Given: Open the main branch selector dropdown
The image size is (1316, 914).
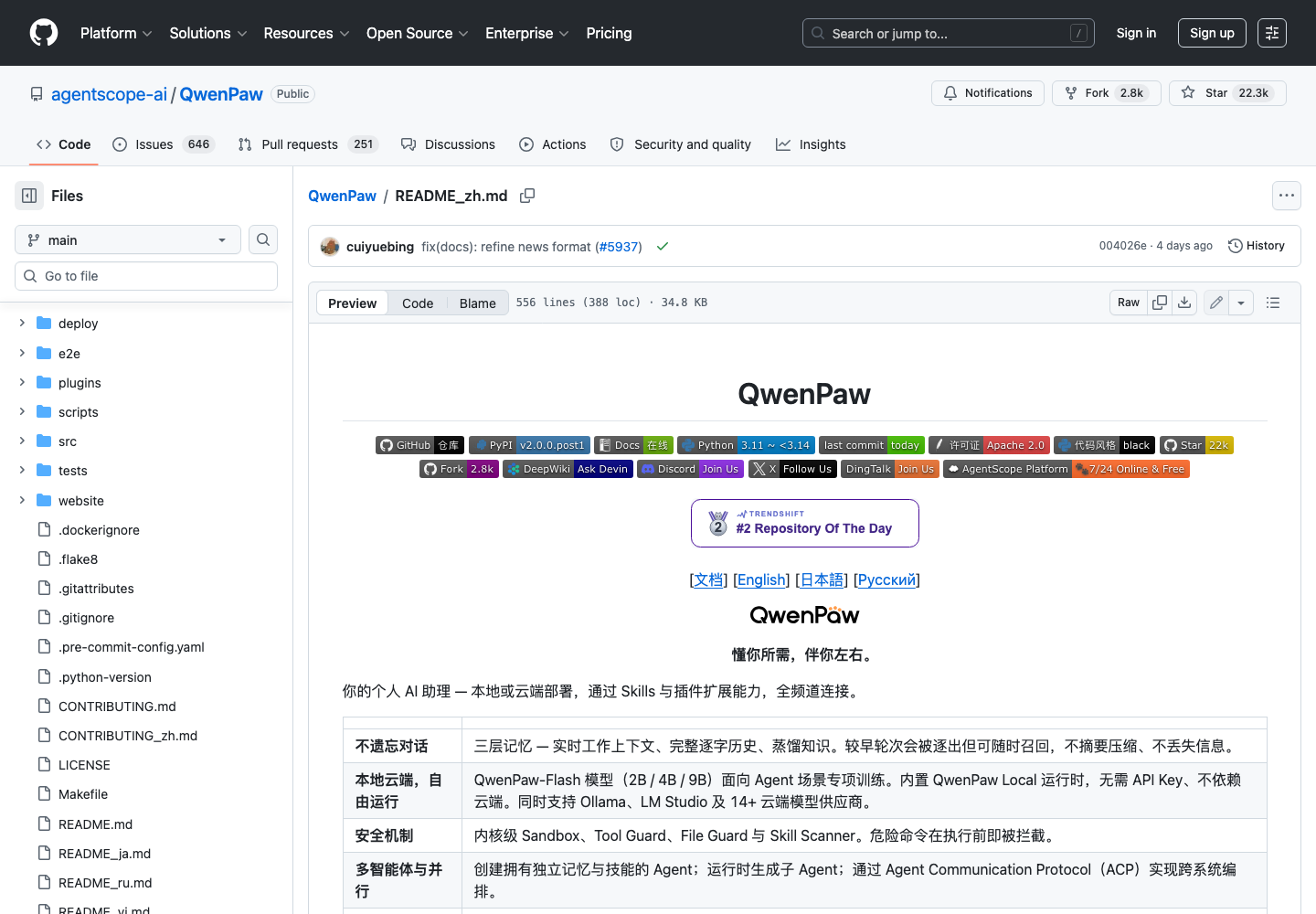Looking at the screenshot, I should (128, 239).
